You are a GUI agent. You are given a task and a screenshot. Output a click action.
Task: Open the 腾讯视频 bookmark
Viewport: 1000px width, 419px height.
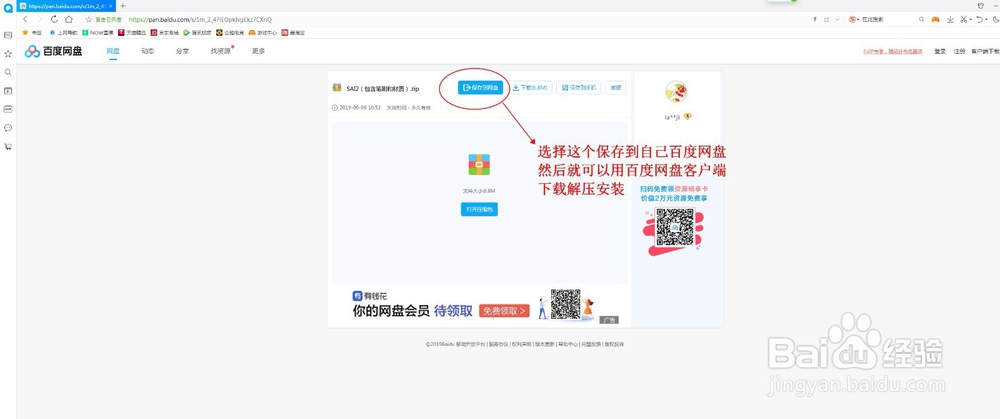197,33
